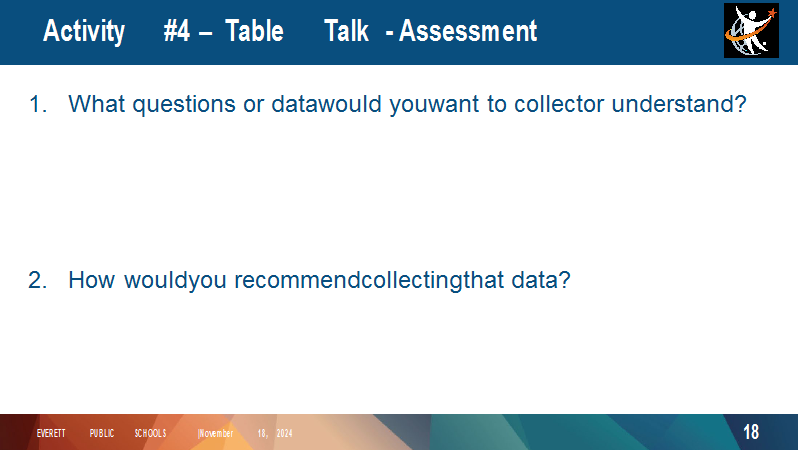Viewport: 800px width, 450px height.
Task: Click the list number "2."
Action: [38, 280]
